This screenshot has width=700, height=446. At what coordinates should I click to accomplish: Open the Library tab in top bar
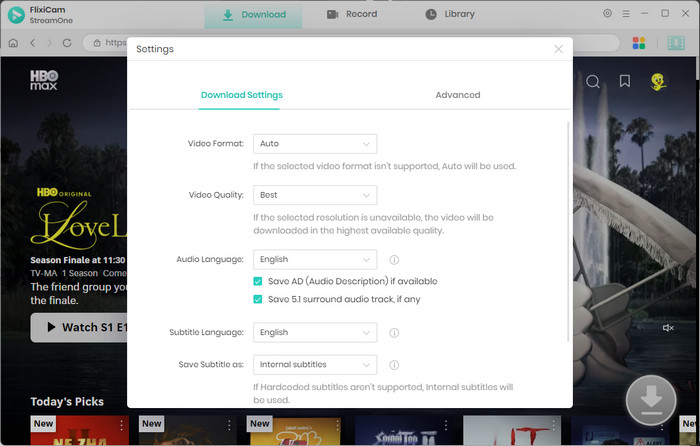450,14
